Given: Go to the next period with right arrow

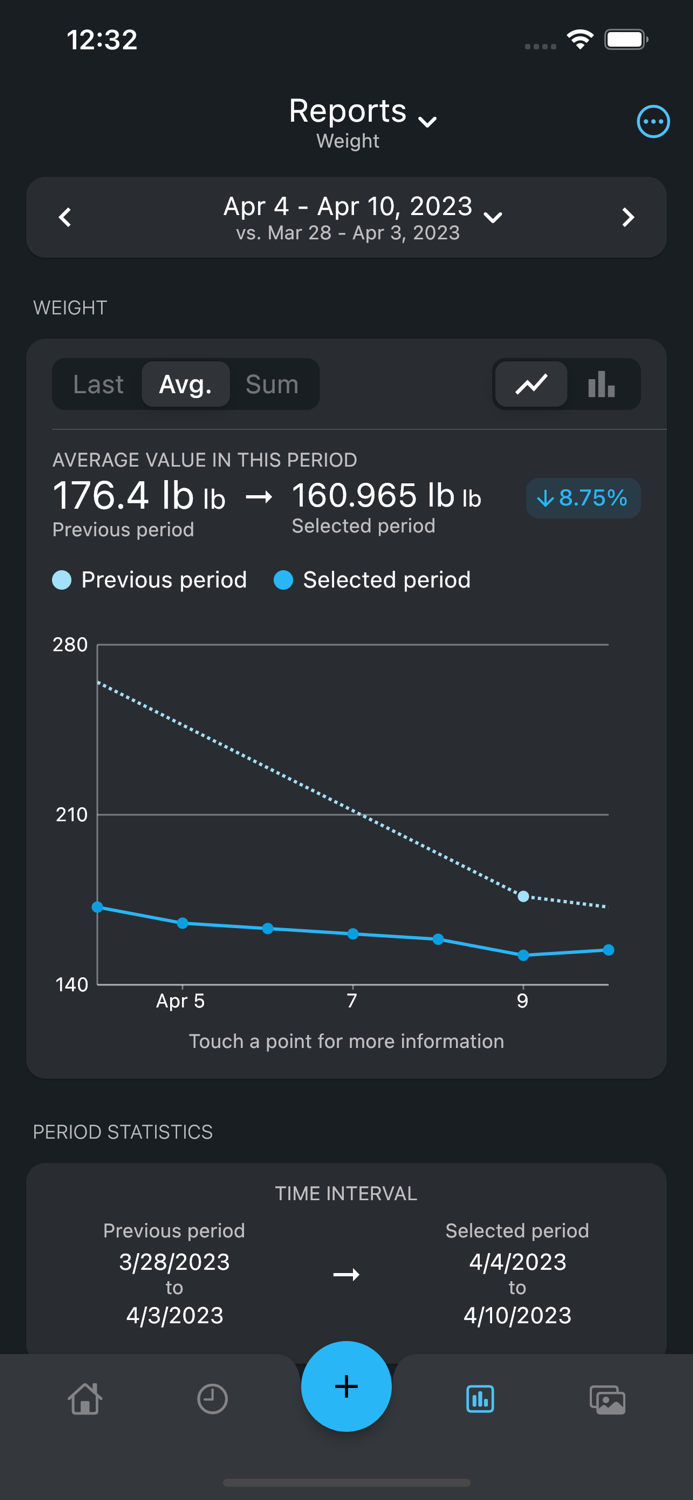Looking at the screenshot, I should click(628, 217).
